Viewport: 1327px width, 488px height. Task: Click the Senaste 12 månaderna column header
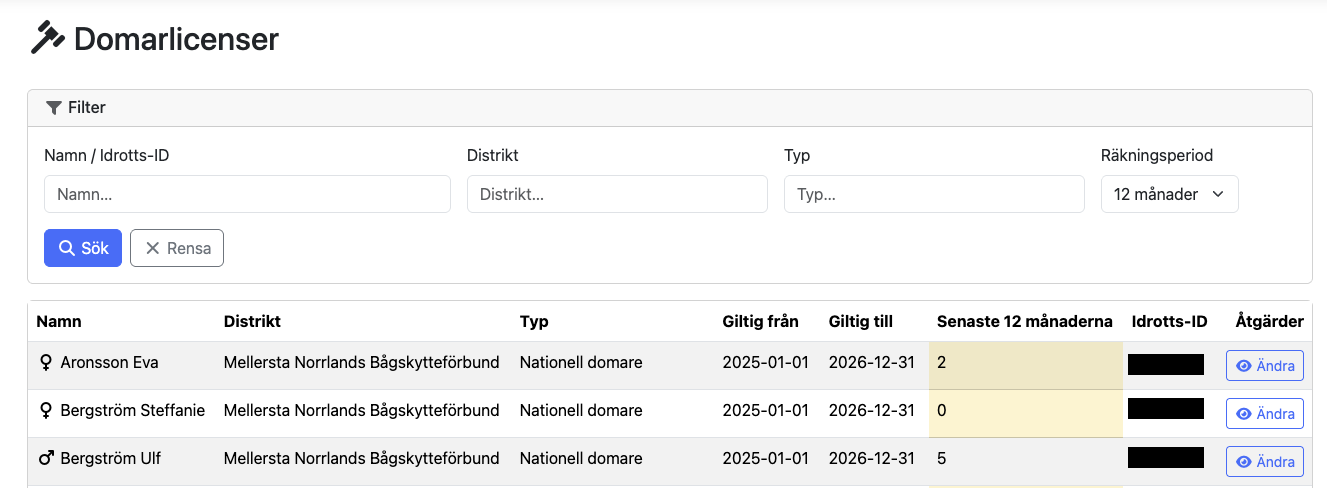tap(1024, 322)
